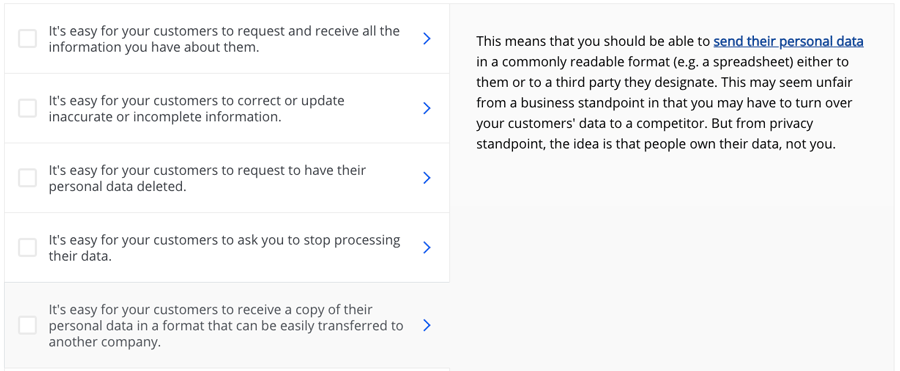
Task: Click the arrow on the data copy transfer row
Action: (x=426, y=325)
